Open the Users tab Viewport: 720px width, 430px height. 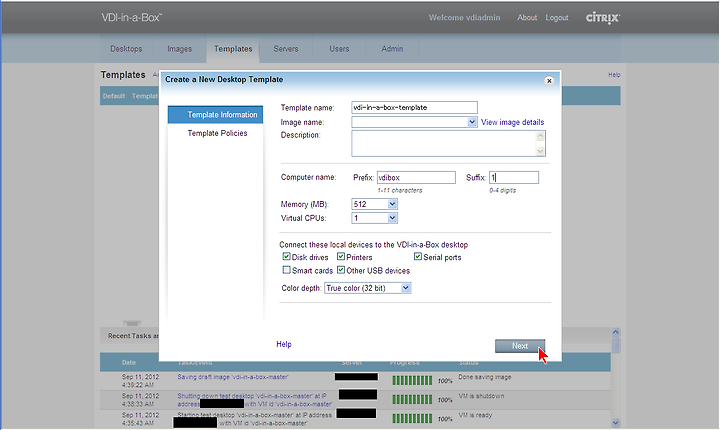click(x=339, y=49)
